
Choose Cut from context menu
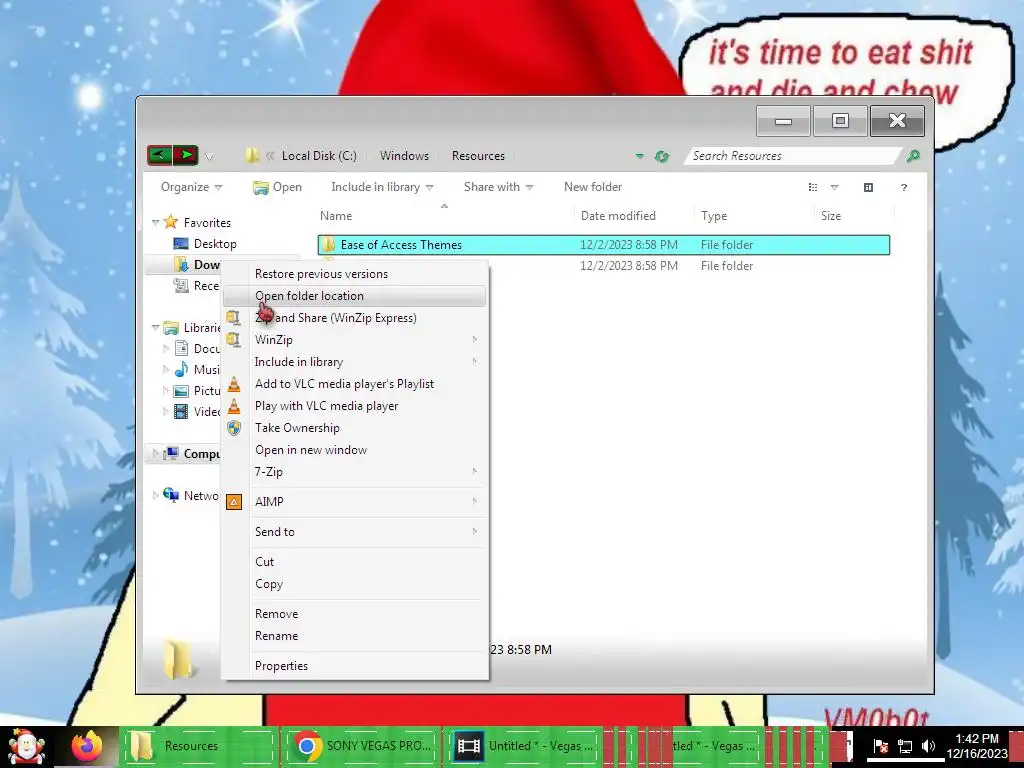pos(355,562)
